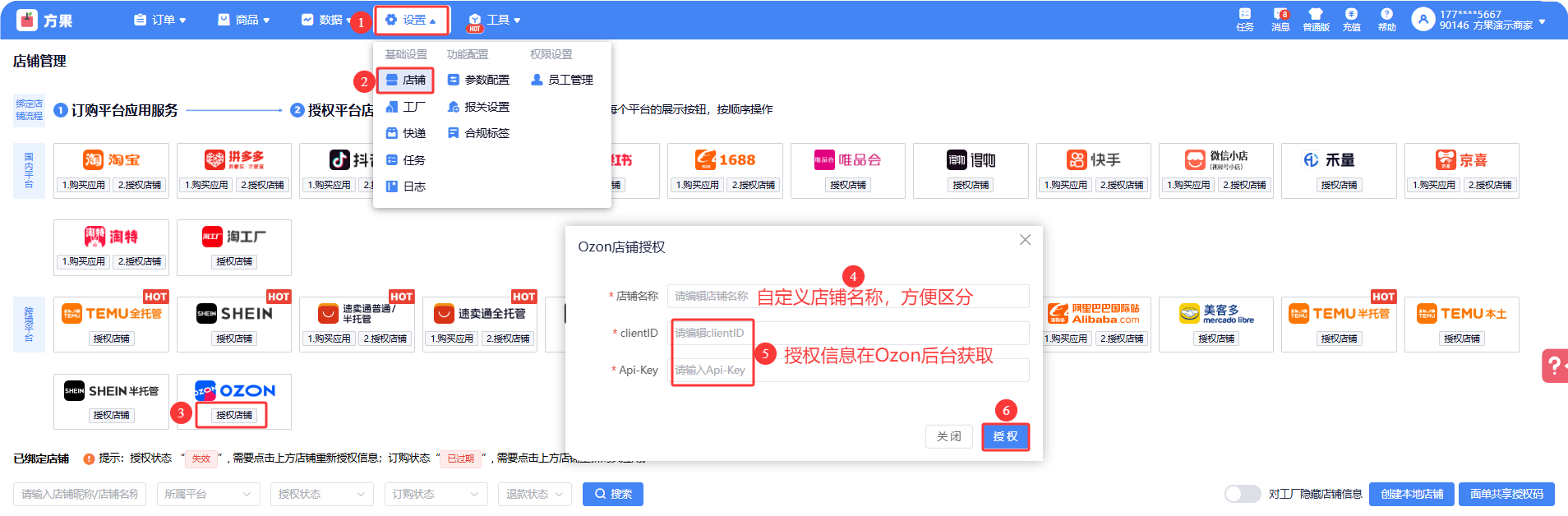
Task: Select the 淘宝 platform logo
Action: (111, 159)
